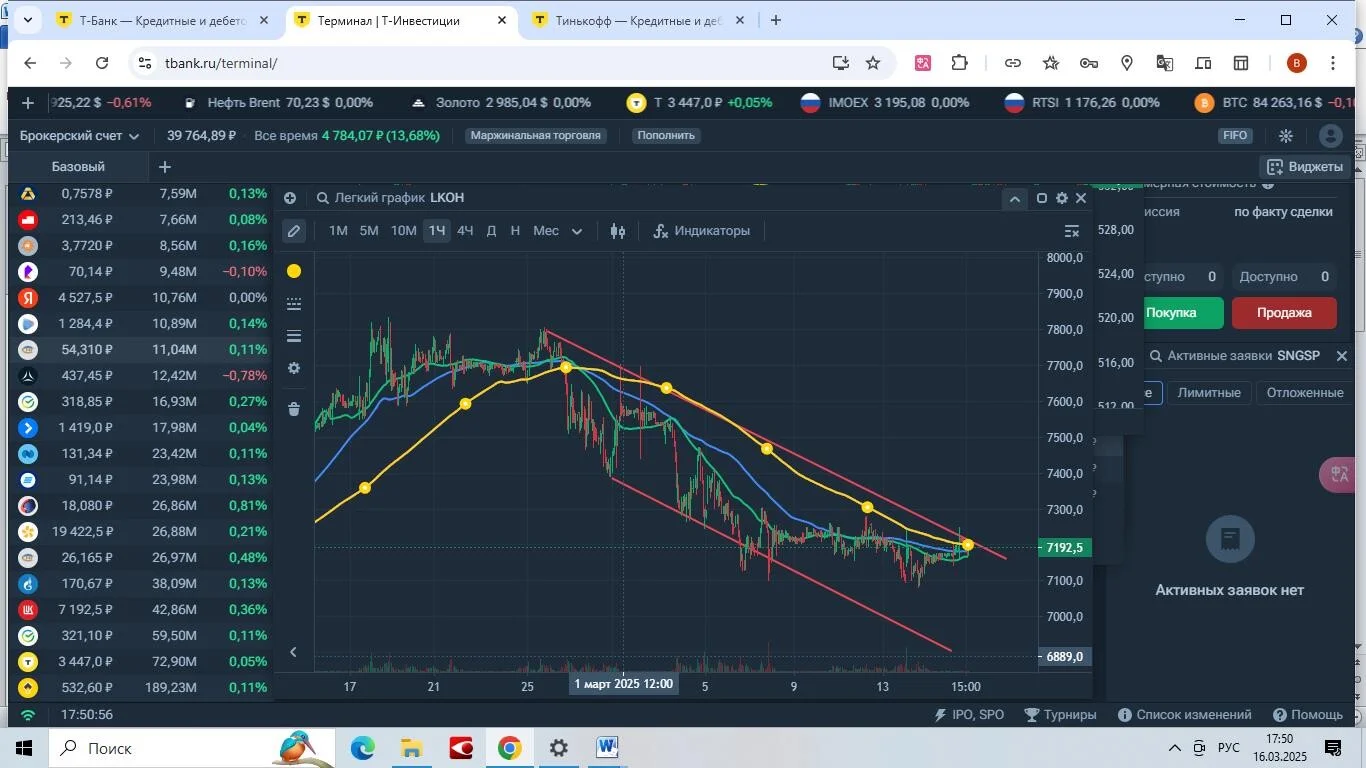Open chart widget settings gear in header

[x=1062, y=198]
